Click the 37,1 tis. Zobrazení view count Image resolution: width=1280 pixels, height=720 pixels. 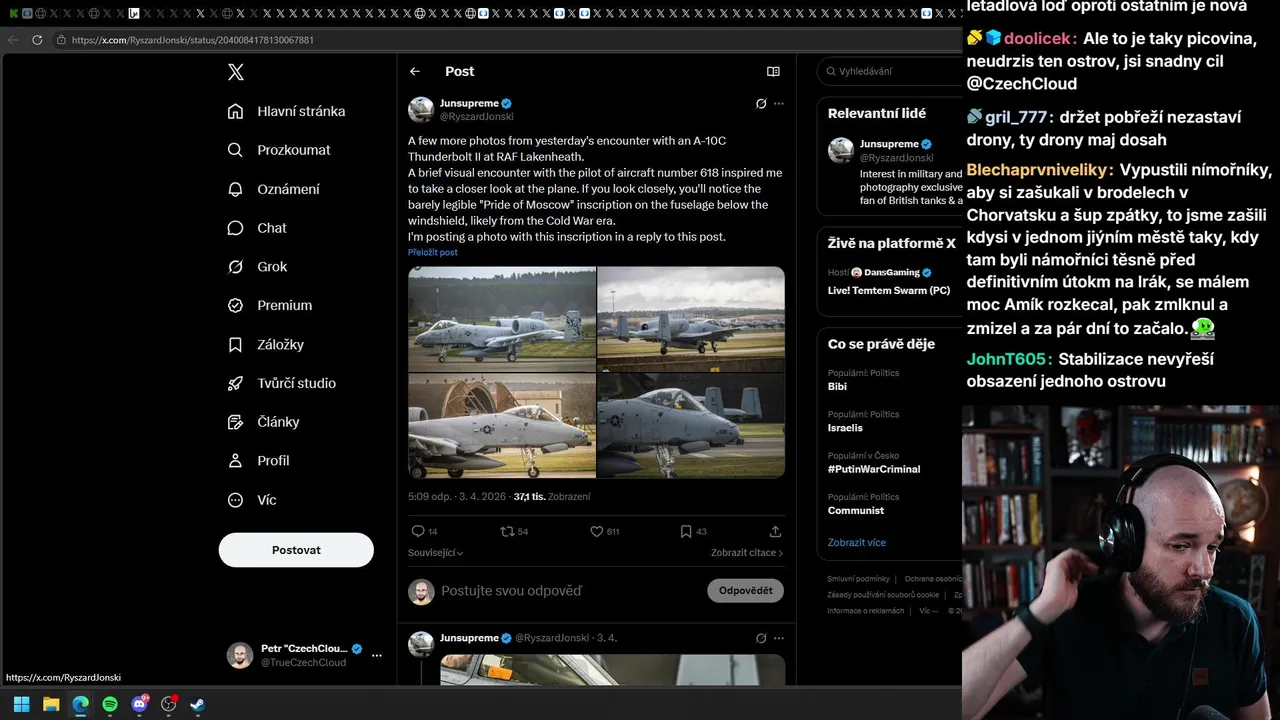[552, 496]
